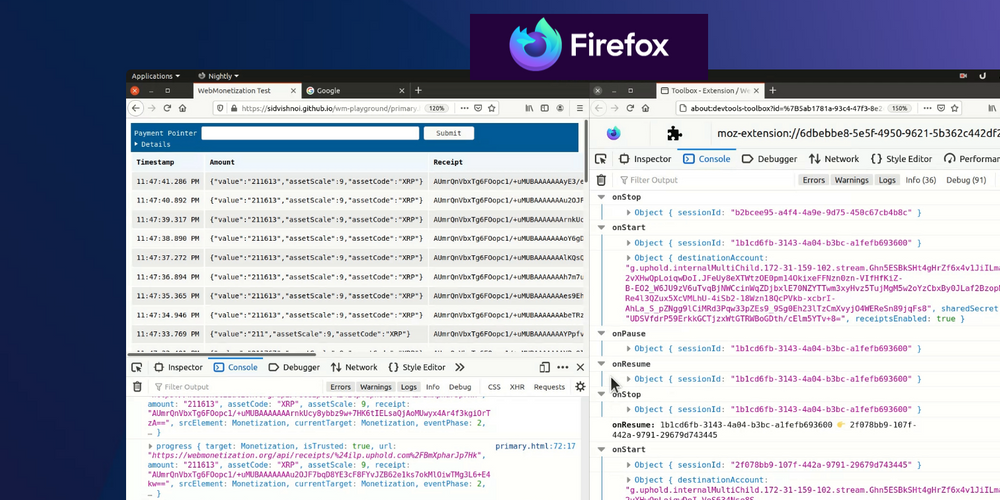Show more devtools tabs chevron
This screenshot has height=500, width=1000.
pyautogui.click(x=459, y=367)
